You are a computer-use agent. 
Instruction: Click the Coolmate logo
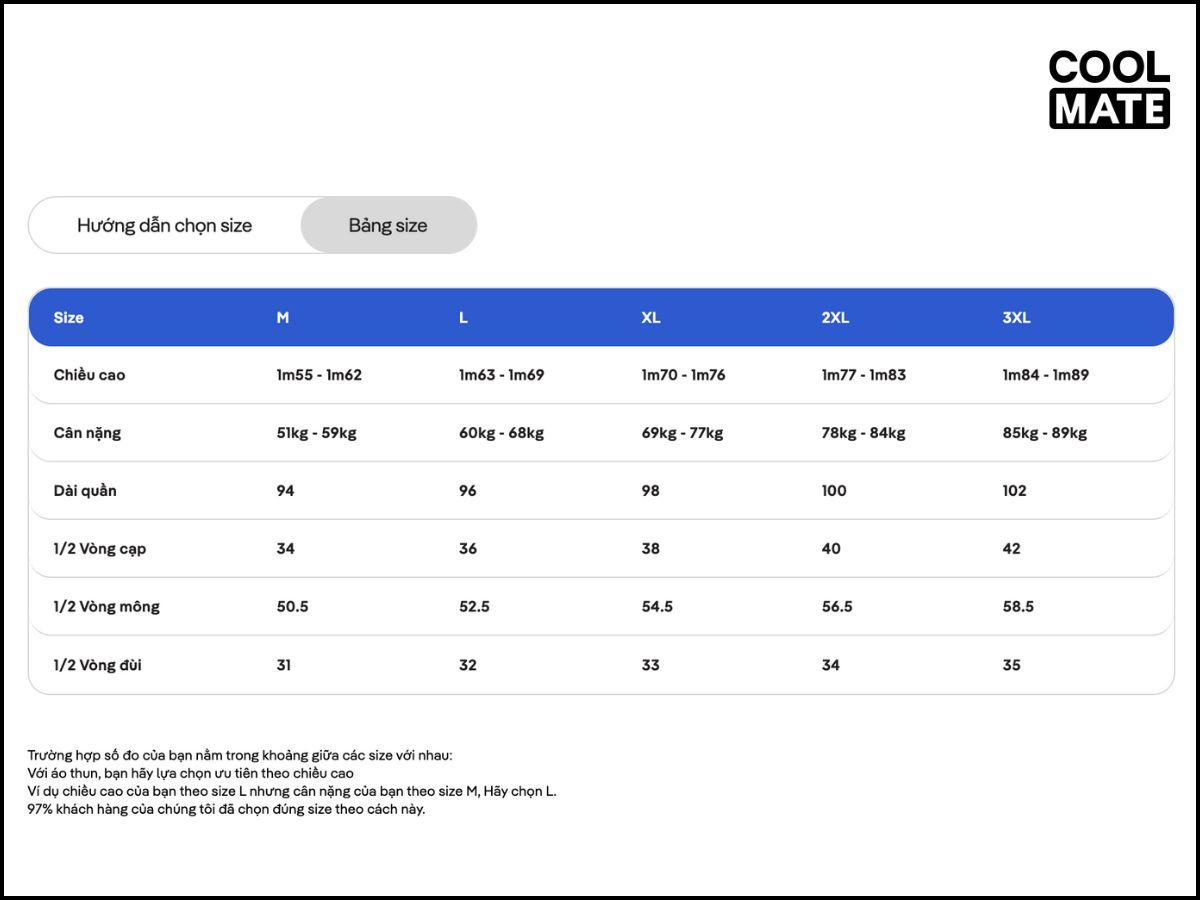1109,89
